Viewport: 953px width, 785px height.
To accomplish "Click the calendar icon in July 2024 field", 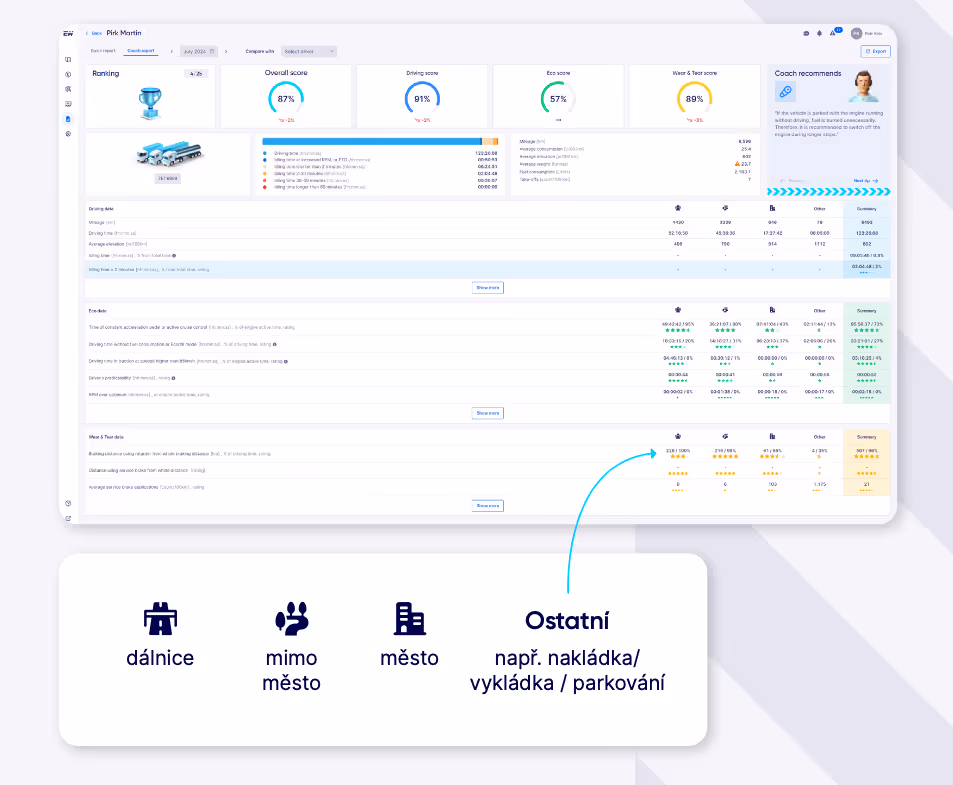I will (x=212, y=52).
